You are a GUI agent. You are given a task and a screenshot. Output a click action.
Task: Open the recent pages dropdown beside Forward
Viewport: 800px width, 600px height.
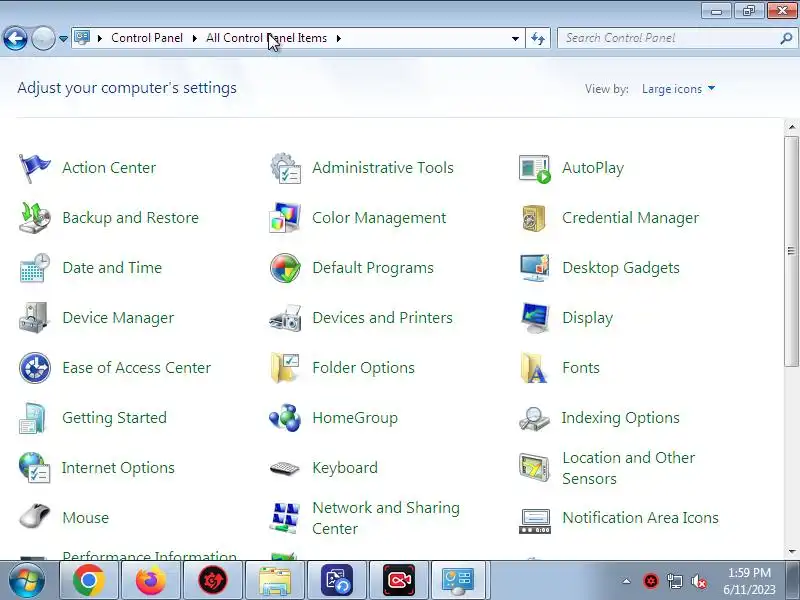(63, 38)
